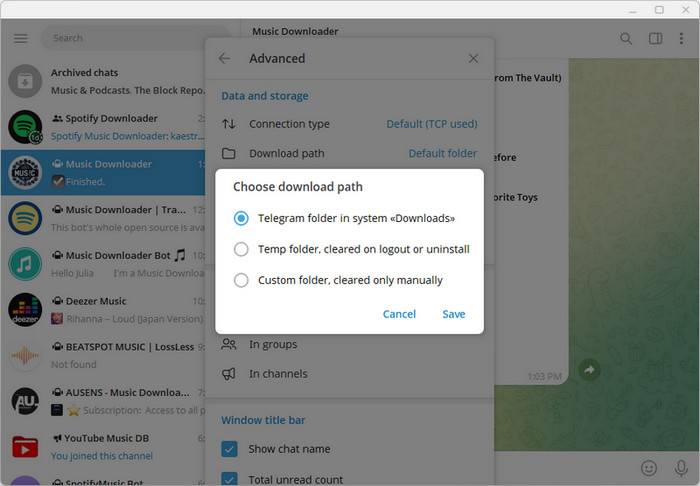Click the In channels megaphone icon
Image resolution: width=700 pixels, height=486 pixels.
[x=229, y=374]
